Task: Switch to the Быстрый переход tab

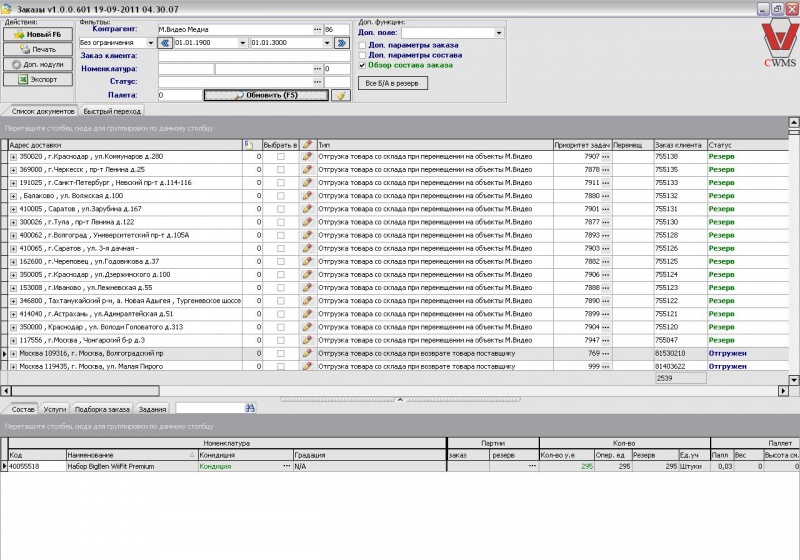Action: click(x=112, y=111)
